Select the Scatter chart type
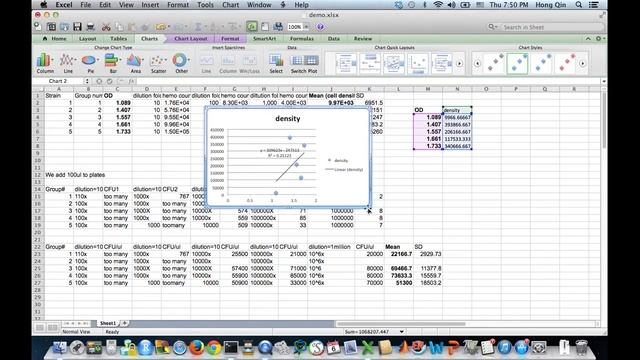Screen dimensions: 640x360 [x=158, y=63]
